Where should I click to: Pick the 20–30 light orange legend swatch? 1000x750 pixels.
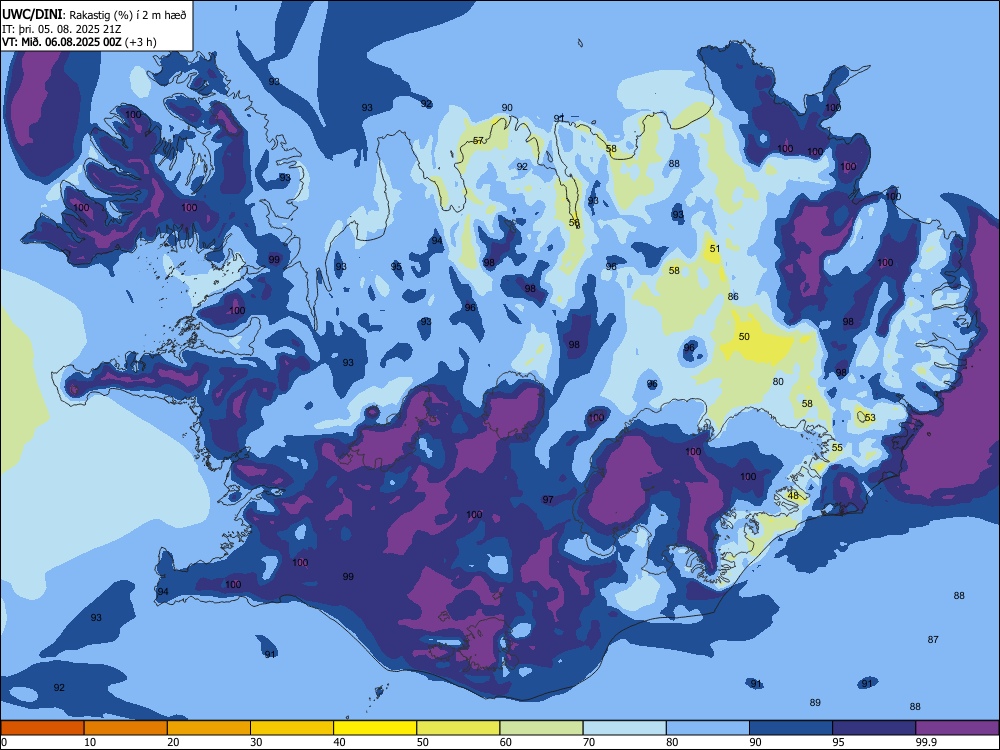point(209,728)
